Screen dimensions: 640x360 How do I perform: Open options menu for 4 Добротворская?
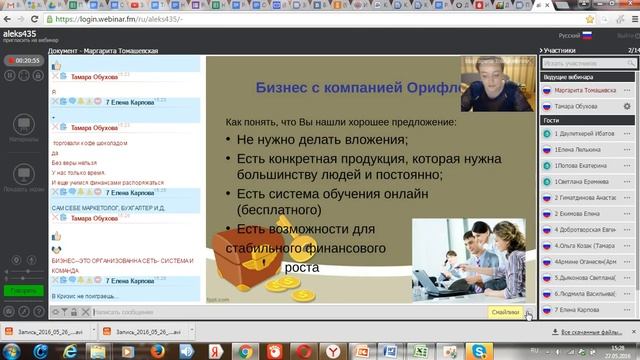pyautogui.click(x=627, y=230)
